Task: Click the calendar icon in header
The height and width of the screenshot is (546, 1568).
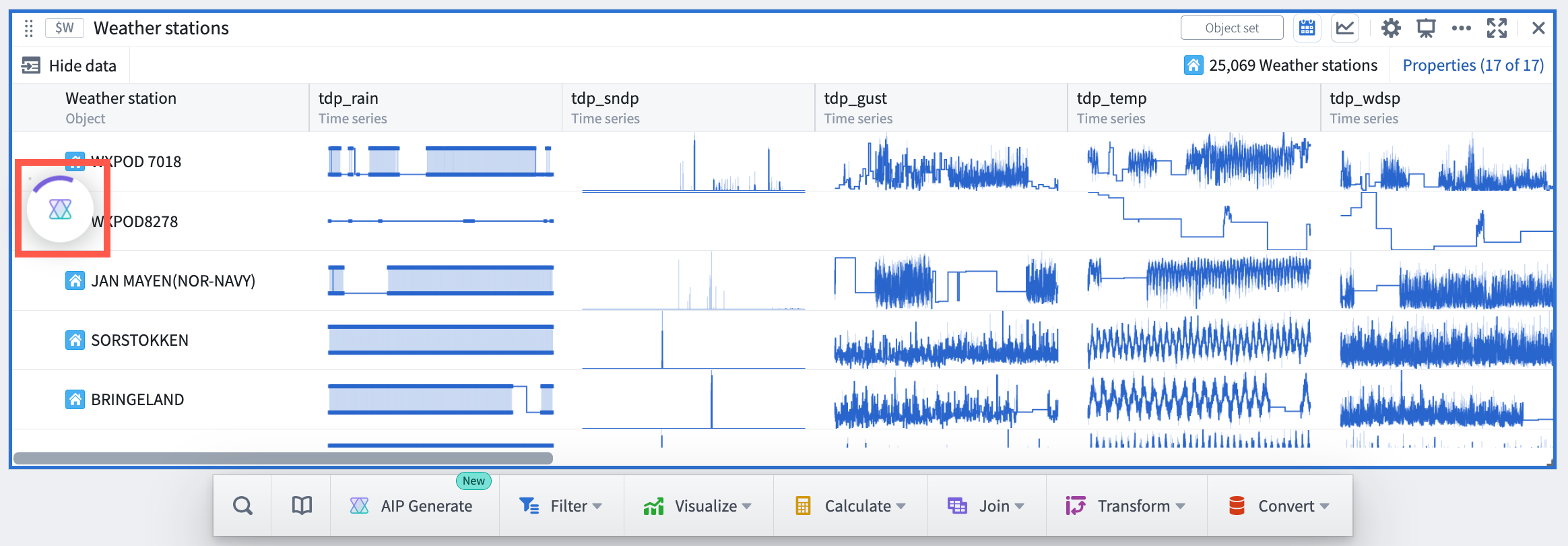Action: [x=1307, y=28]
